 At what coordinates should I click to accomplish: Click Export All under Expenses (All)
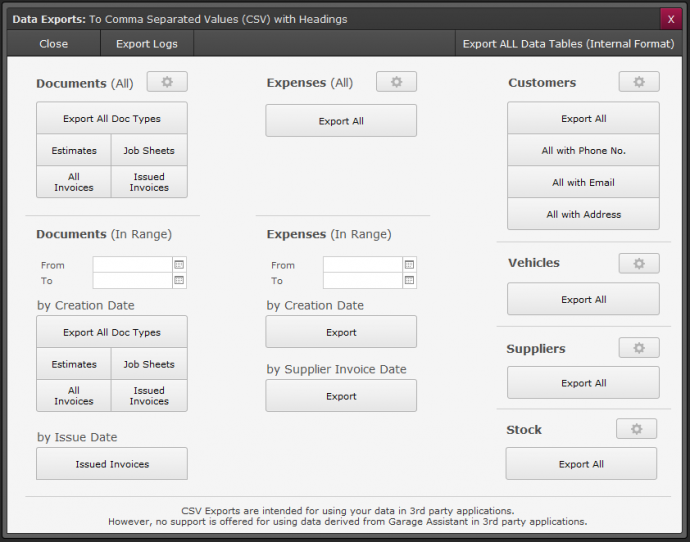pos(341,121)
